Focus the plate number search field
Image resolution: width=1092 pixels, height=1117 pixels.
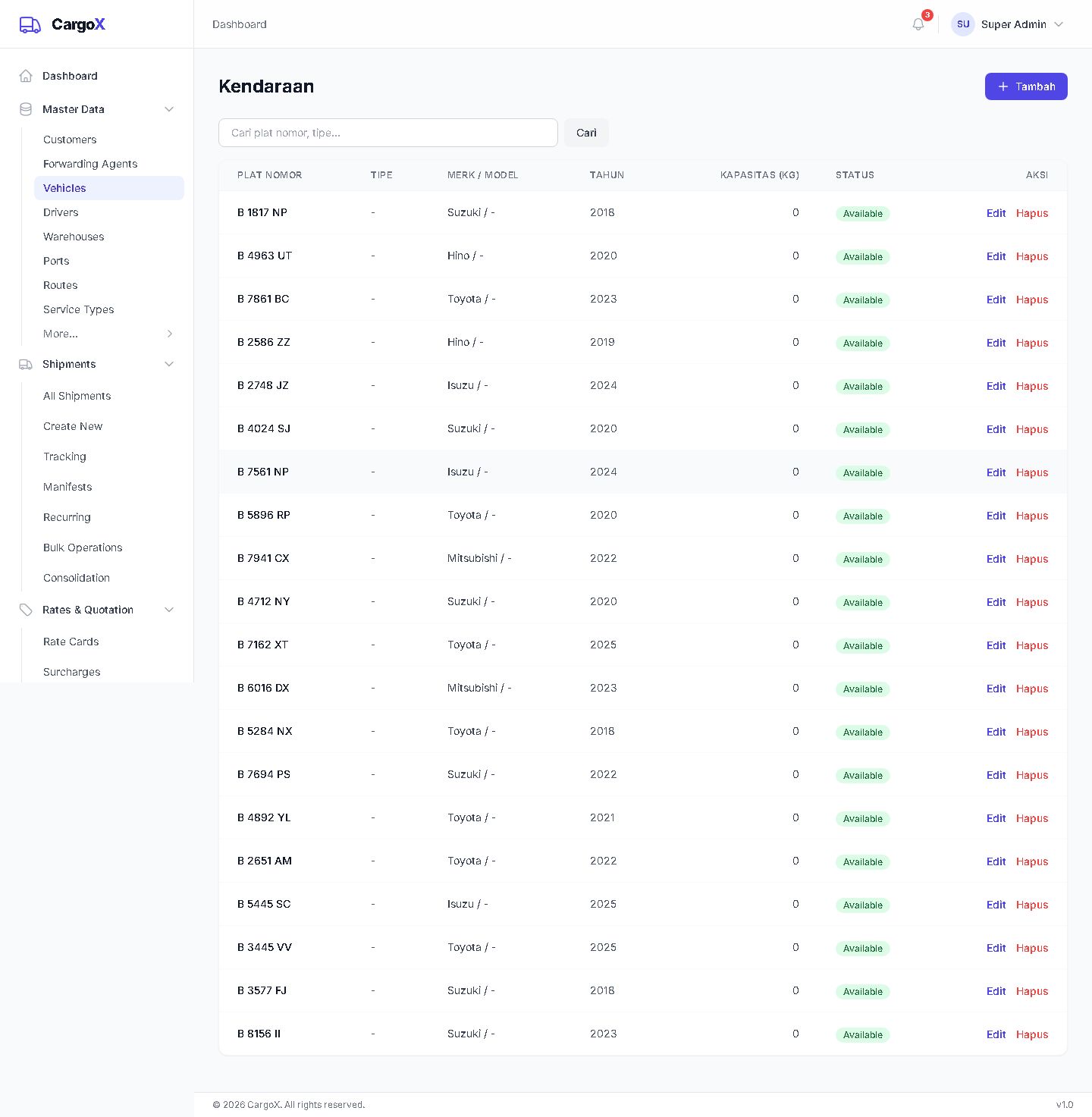388,133
